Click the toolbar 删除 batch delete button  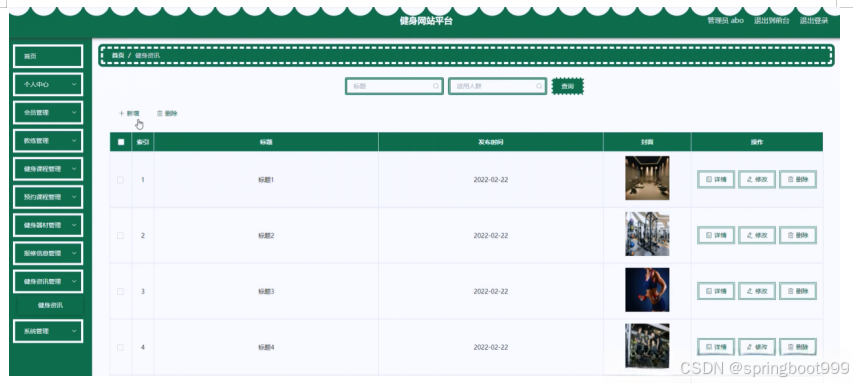coord(167,114)
